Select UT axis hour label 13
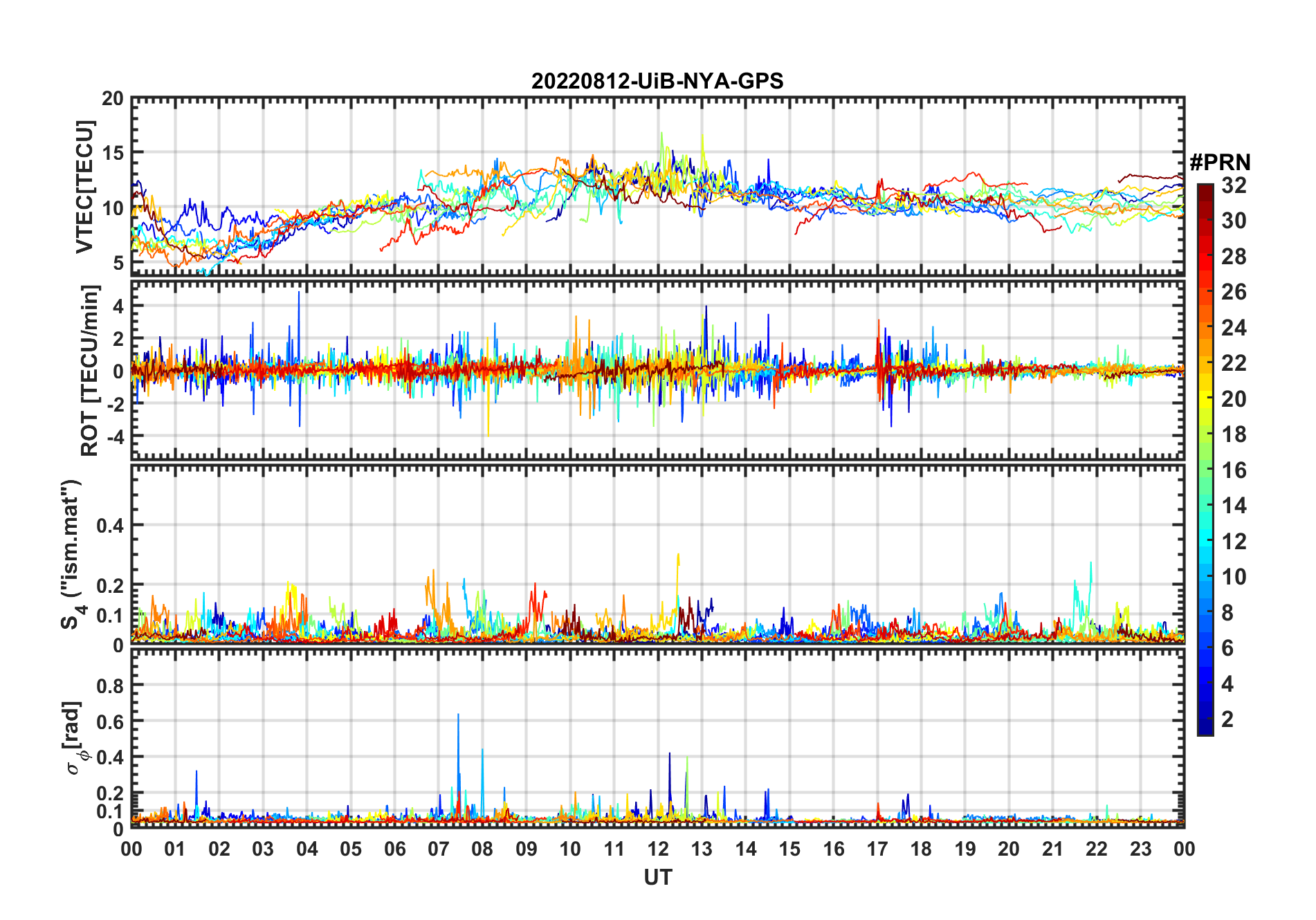The image size is (1316, 920). (702, 849)
